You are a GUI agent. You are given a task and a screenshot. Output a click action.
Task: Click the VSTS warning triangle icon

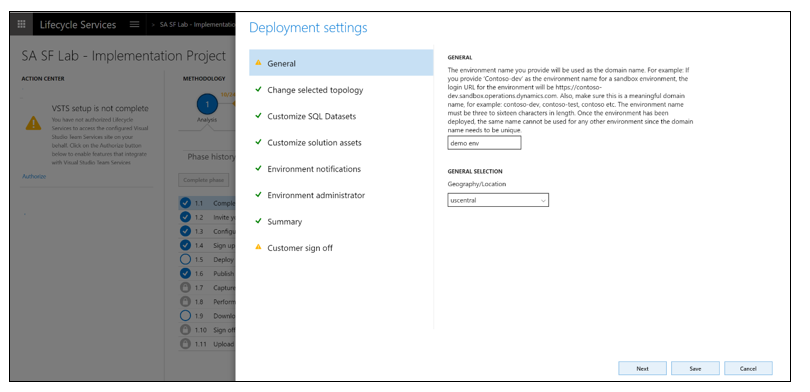click(x=34, y=123)
